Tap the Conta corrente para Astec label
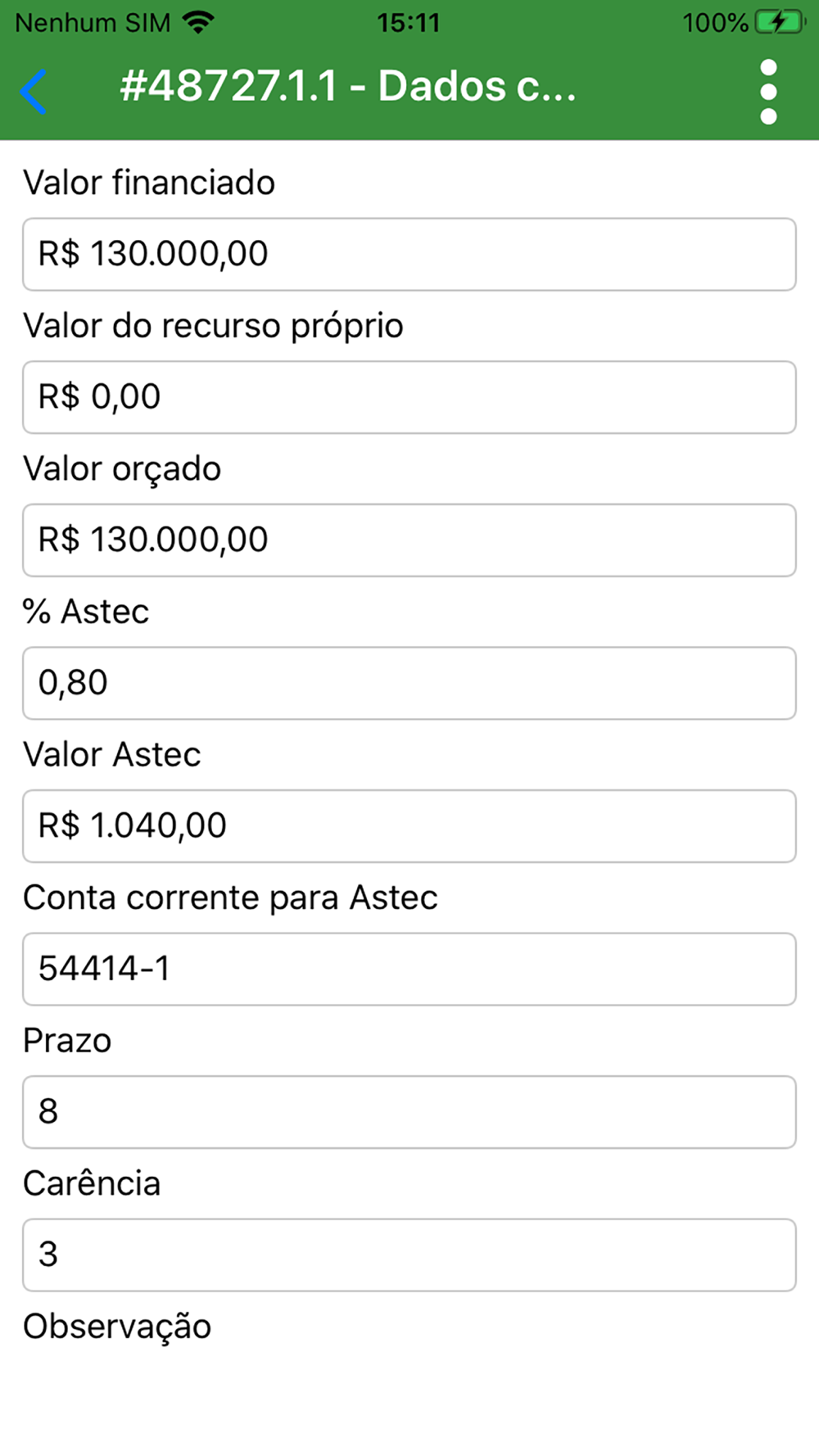Screen dimensions: 819x1456 230,898
